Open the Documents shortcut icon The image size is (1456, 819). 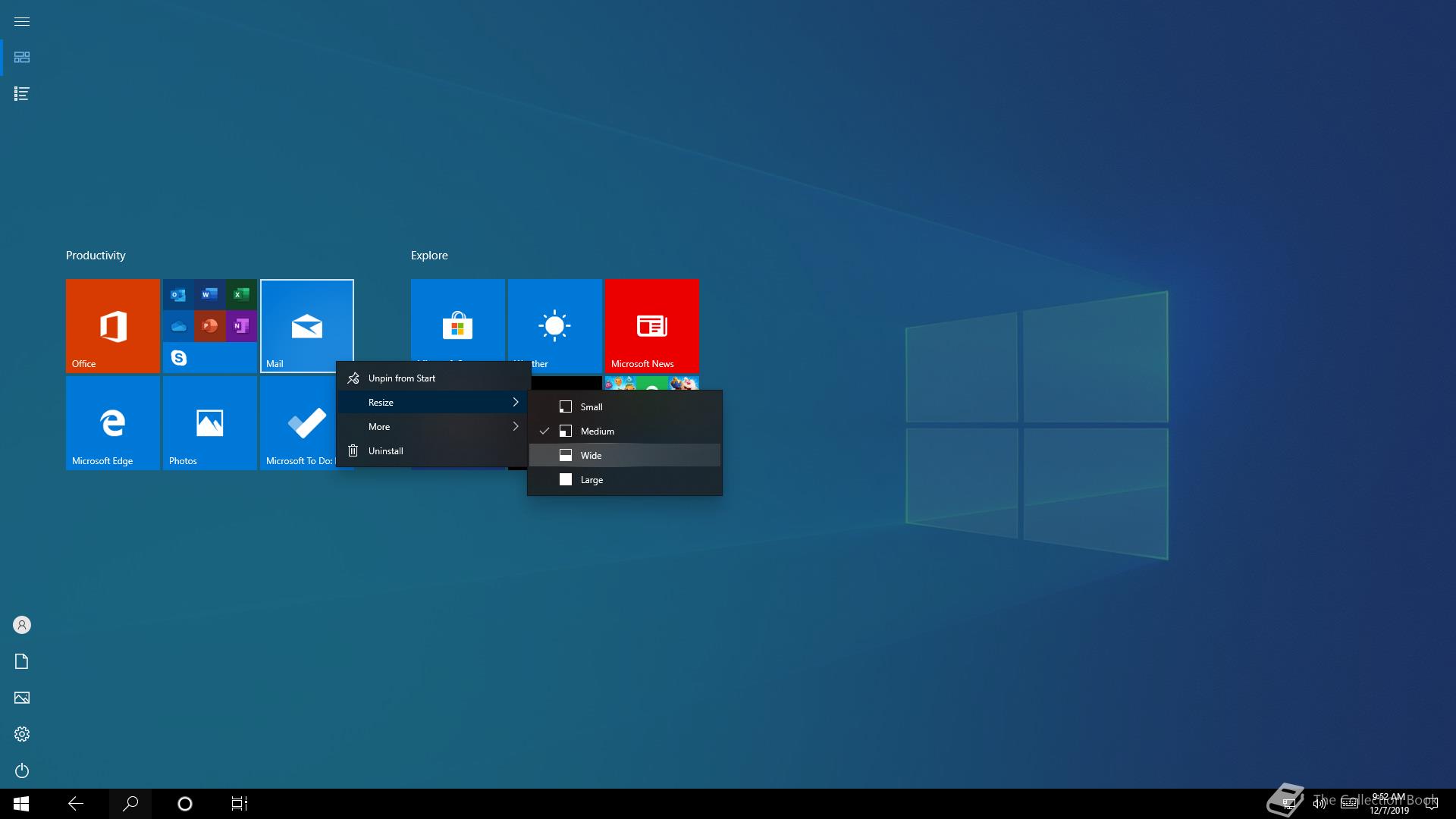point(22,661)
